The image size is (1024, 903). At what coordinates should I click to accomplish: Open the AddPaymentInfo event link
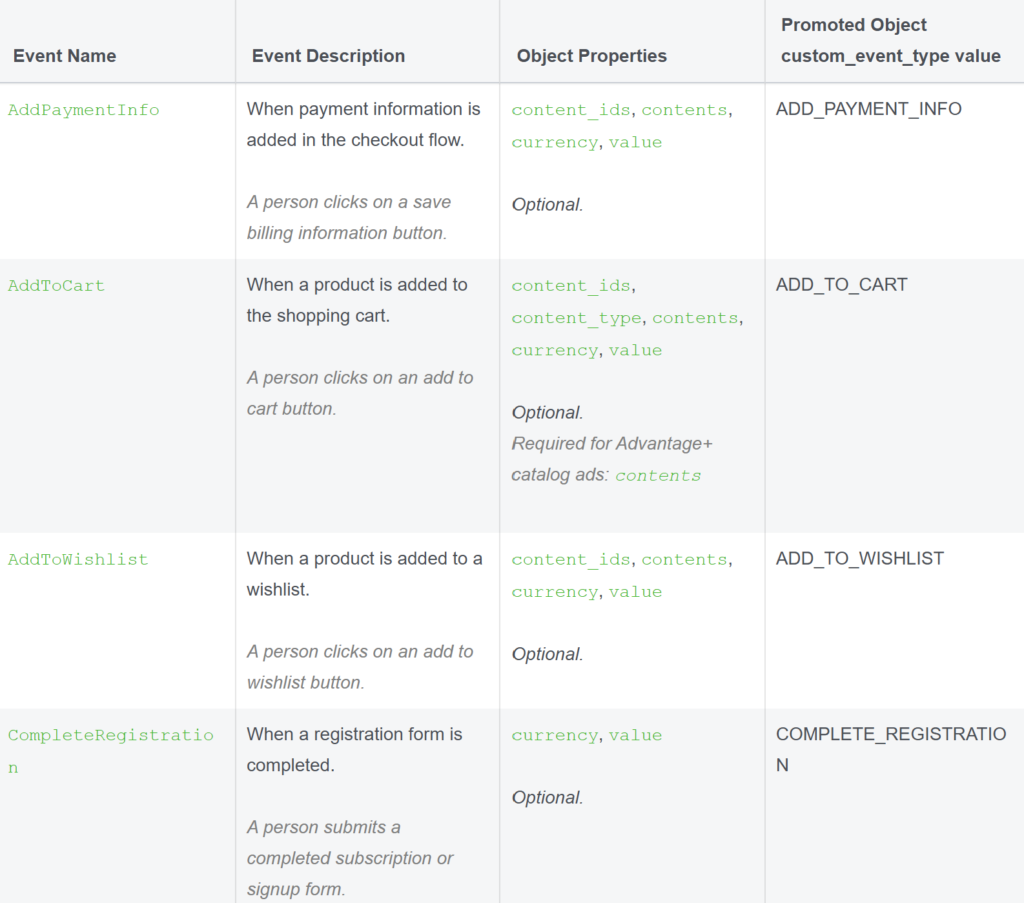[x=84, y=110]
